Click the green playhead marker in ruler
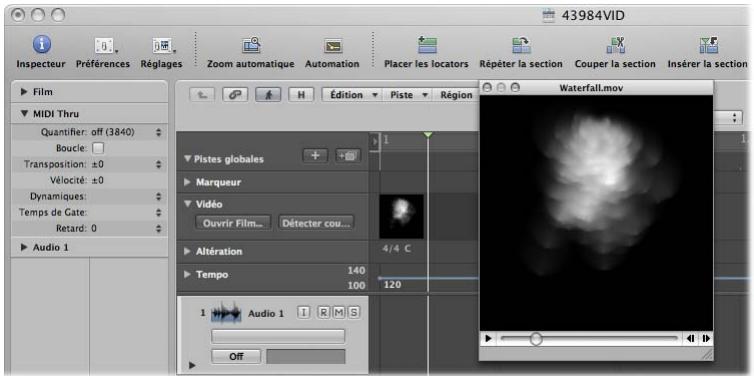This screenshot has height=376, width=754. coord(427,136)
